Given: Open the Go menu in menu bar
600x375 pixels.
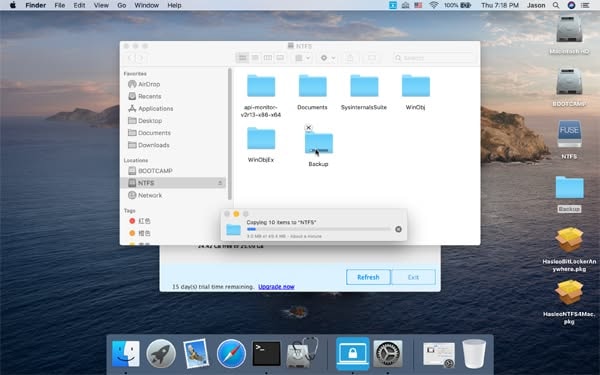Looking at the screenshot, I should click(x=122, y=5).
